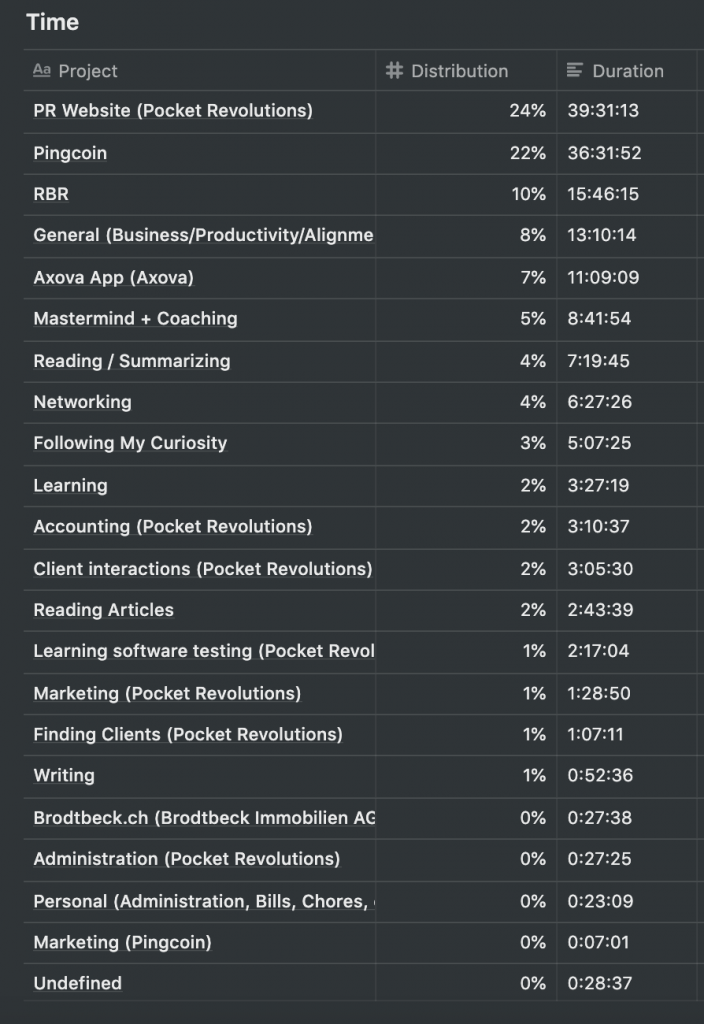
Task: Open the Marketing (Pingcoin) project
Action: [122, 942]
